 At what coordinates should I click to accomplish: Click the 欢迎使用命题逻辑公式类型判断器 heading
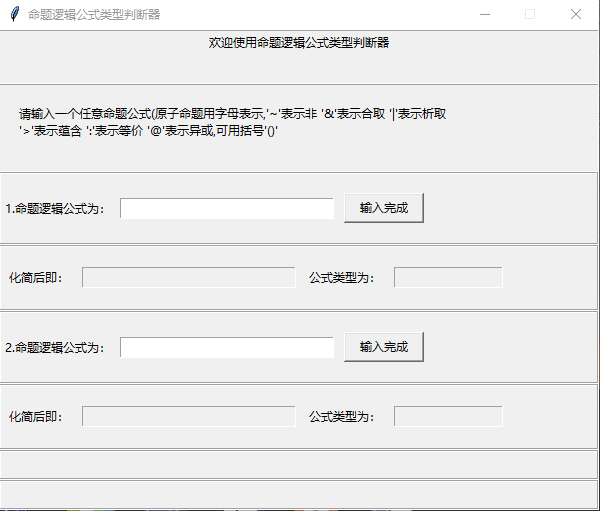click(x=299, y=43)
